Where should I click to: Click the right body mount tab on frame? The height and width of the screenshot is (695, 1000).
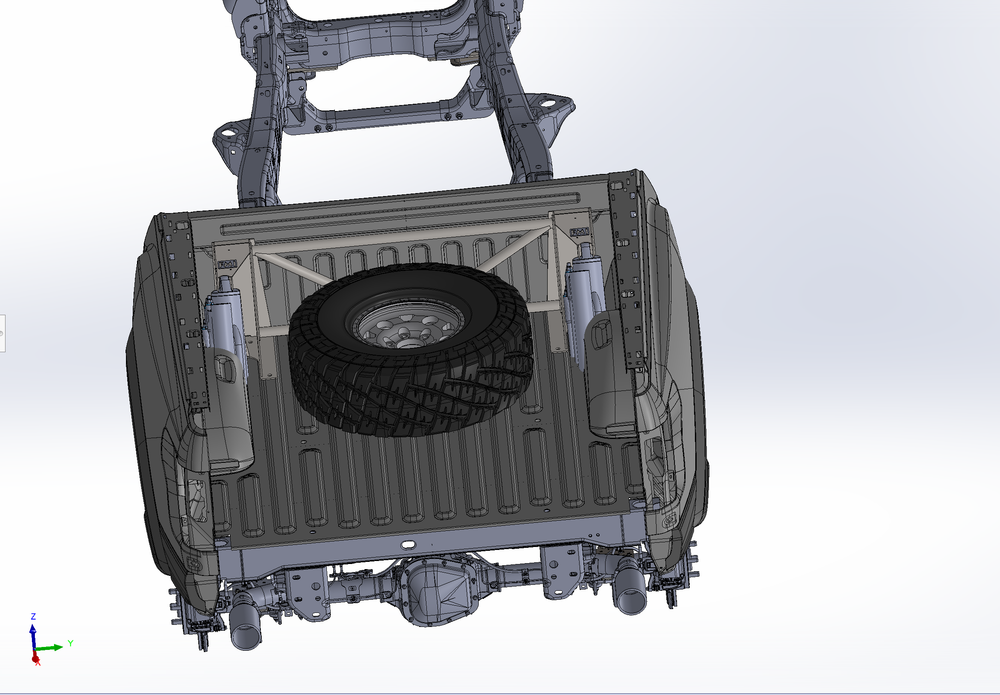pyautogui.click(x=548, y=104)
